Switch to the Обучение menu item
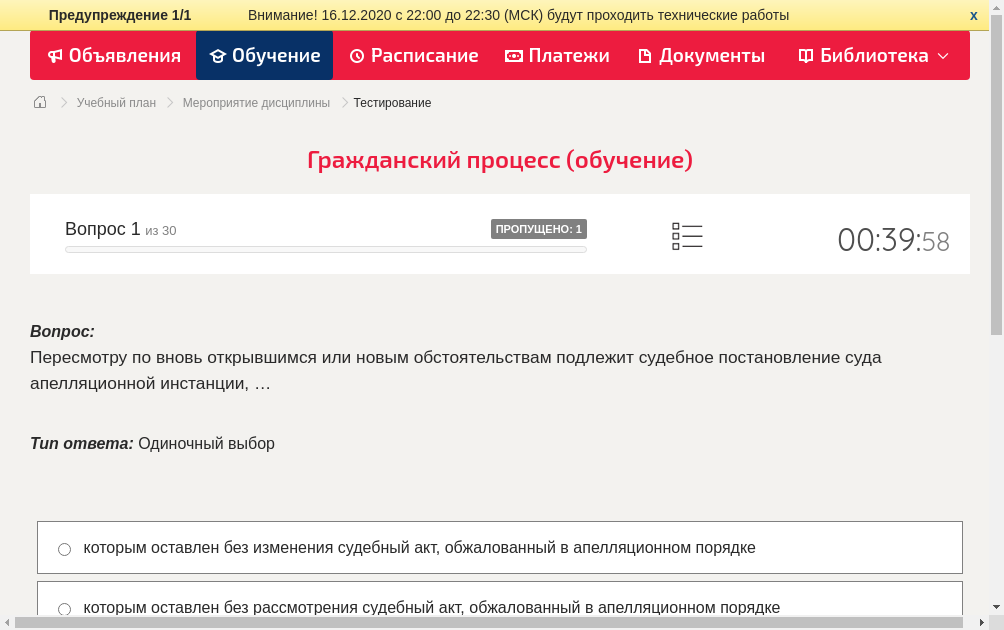Image resolution: width=1004 pixels, height=630 pixels. [264, 56]
